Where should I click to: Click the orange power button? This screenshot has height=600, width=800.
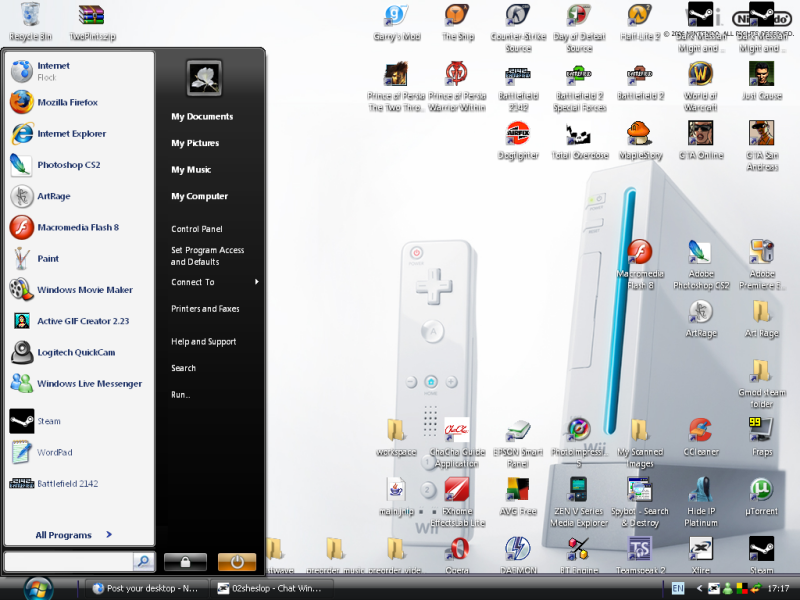coord(237,562)
